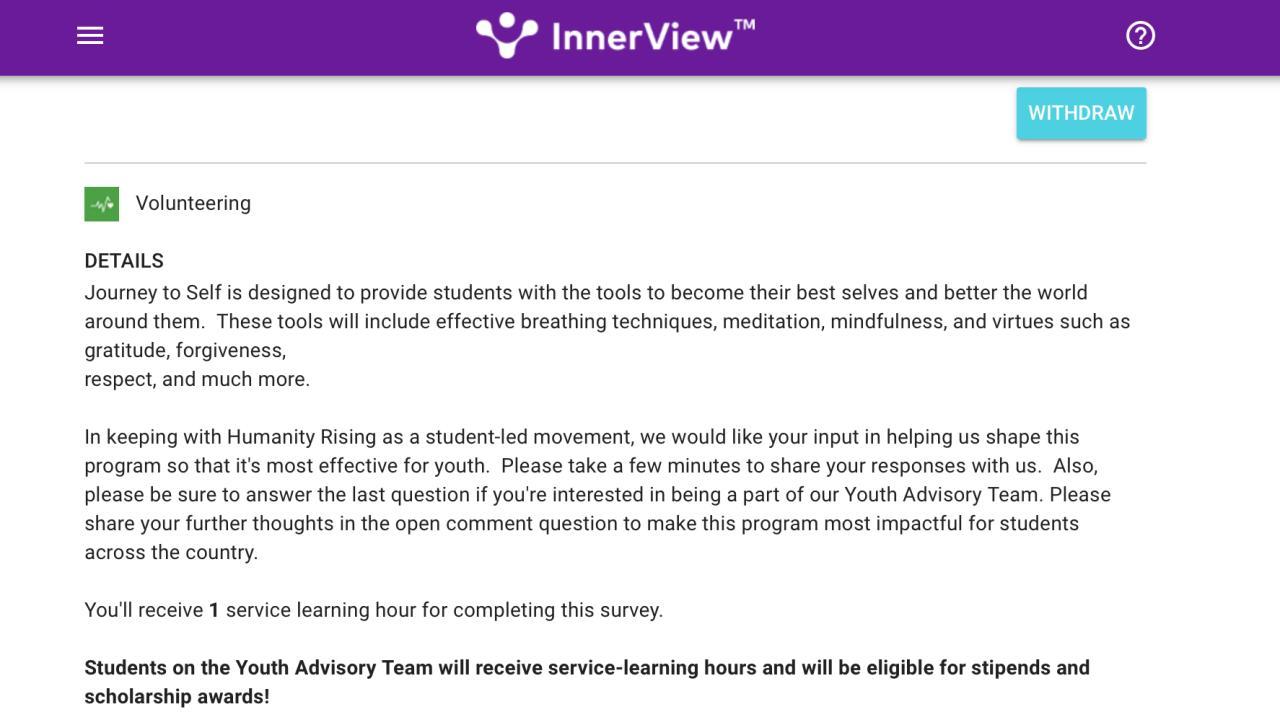Click the line ending "Youth Advisory Team. Please"
1280x725 pixels.
point(597,495)
